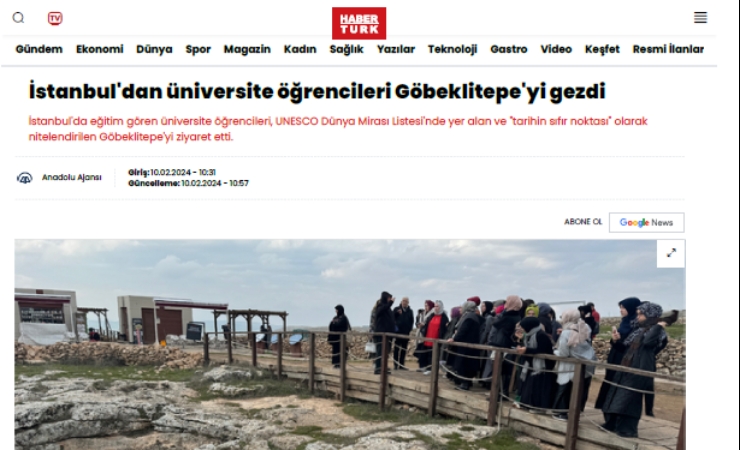
Task: Go to the Teknoloji section
Action: [453, 49]
